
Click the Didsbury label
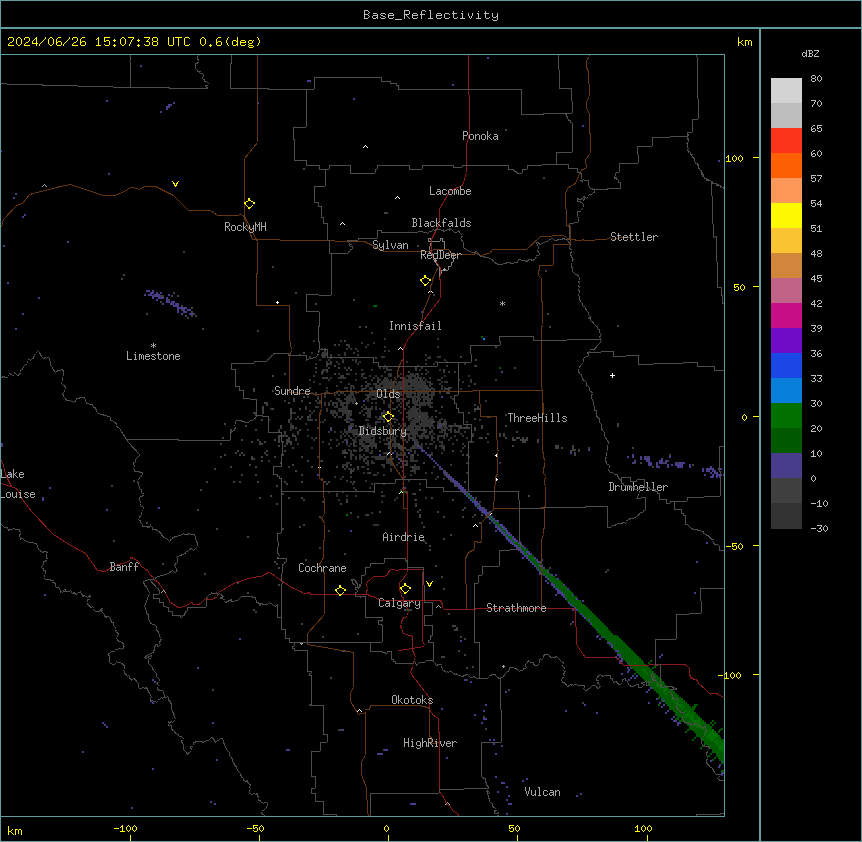pyautogui.click(x=383, y=431)
